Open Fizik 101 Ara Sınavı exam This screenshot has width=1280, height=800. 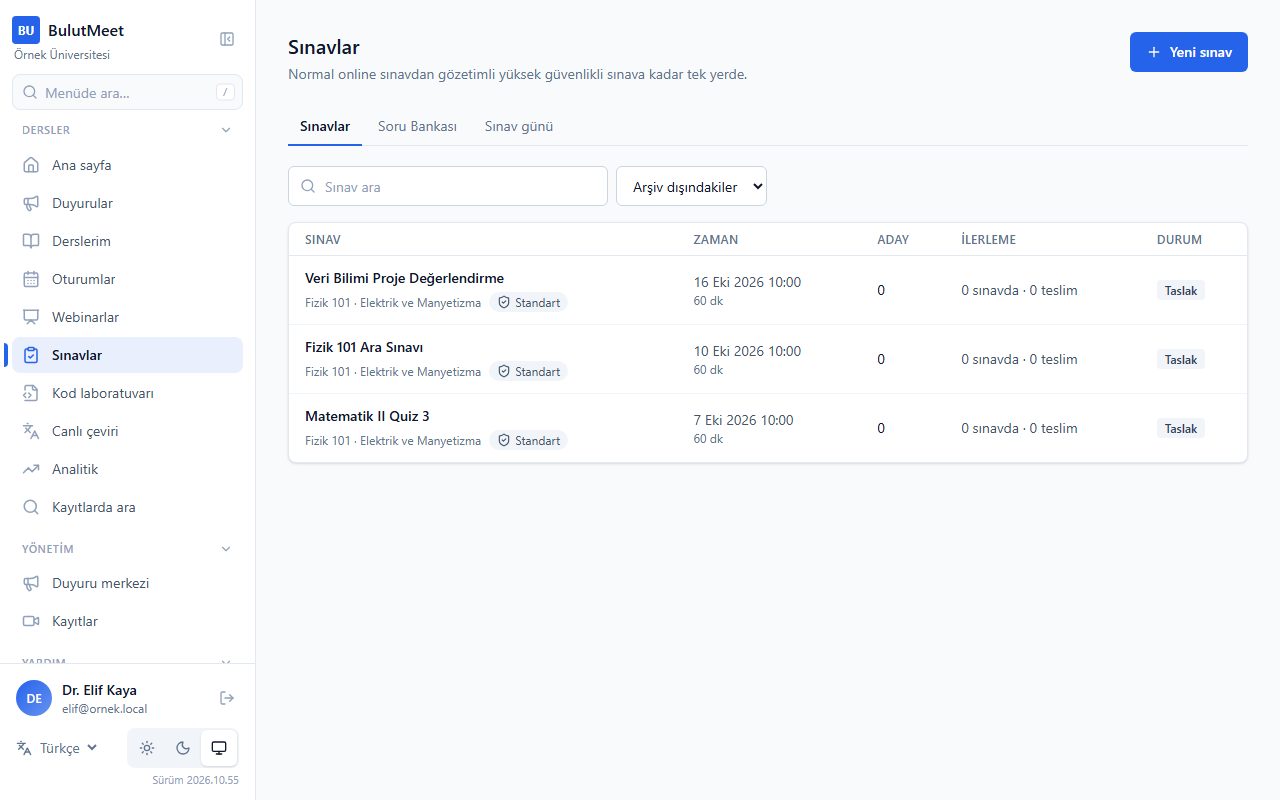(364, 347)
